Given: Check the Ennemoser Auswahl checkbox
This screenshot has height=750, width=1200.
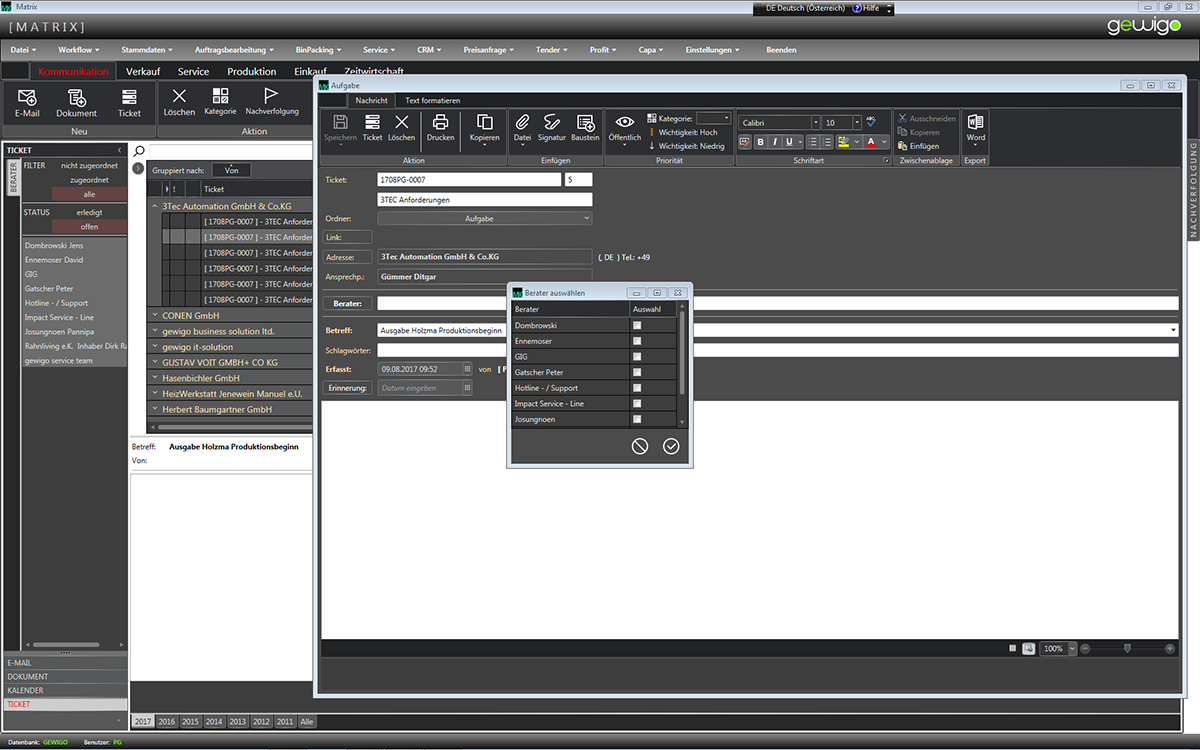Looking at the screenshot, I should tap(637, 341).
